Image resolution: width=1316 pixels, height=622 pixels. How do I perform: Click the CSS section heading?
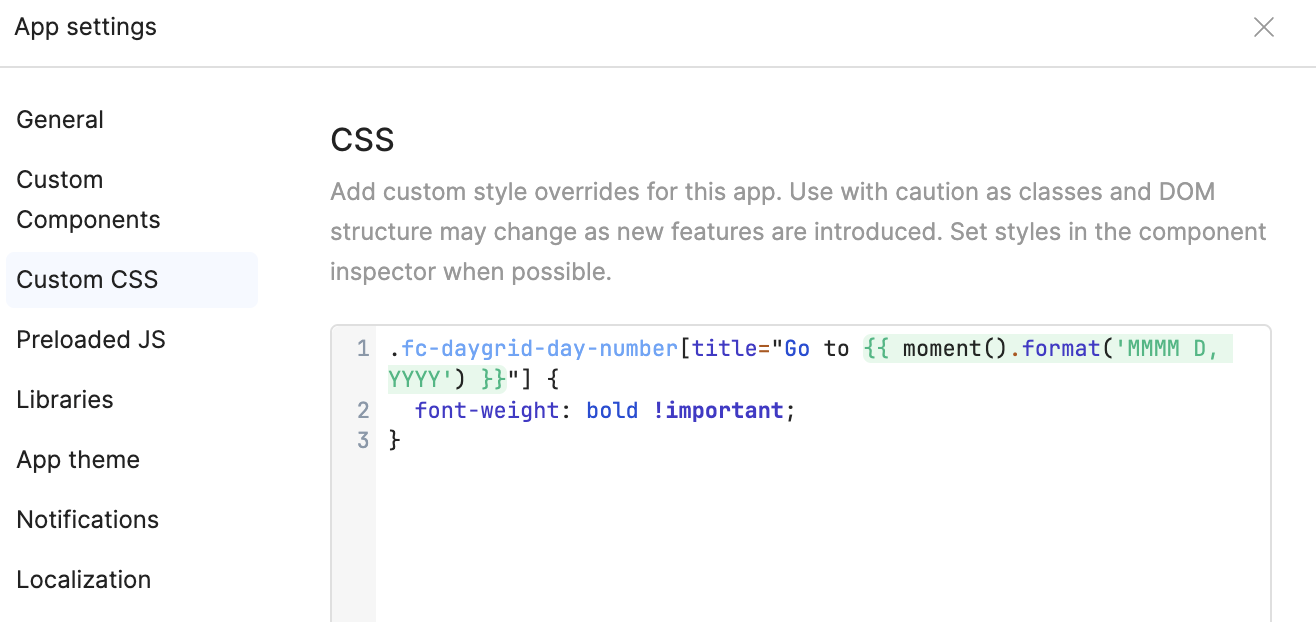(x=362, y=140)
